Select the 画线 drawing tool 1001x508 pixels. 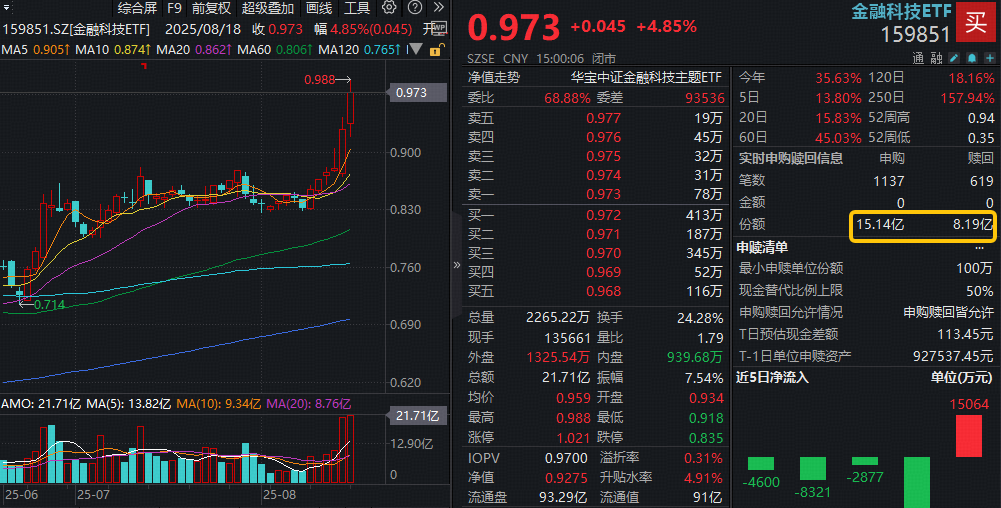point(319,8)
